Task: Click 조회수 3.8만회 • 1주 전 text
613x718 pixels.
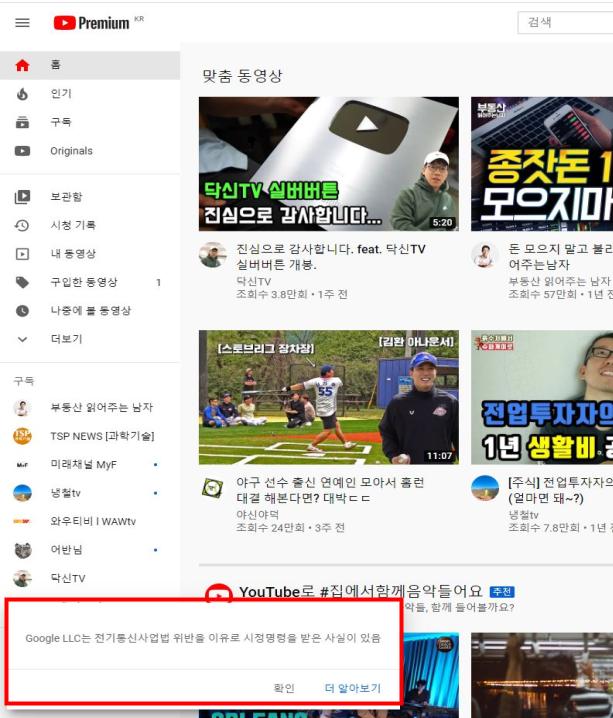Action: [292, 294]
